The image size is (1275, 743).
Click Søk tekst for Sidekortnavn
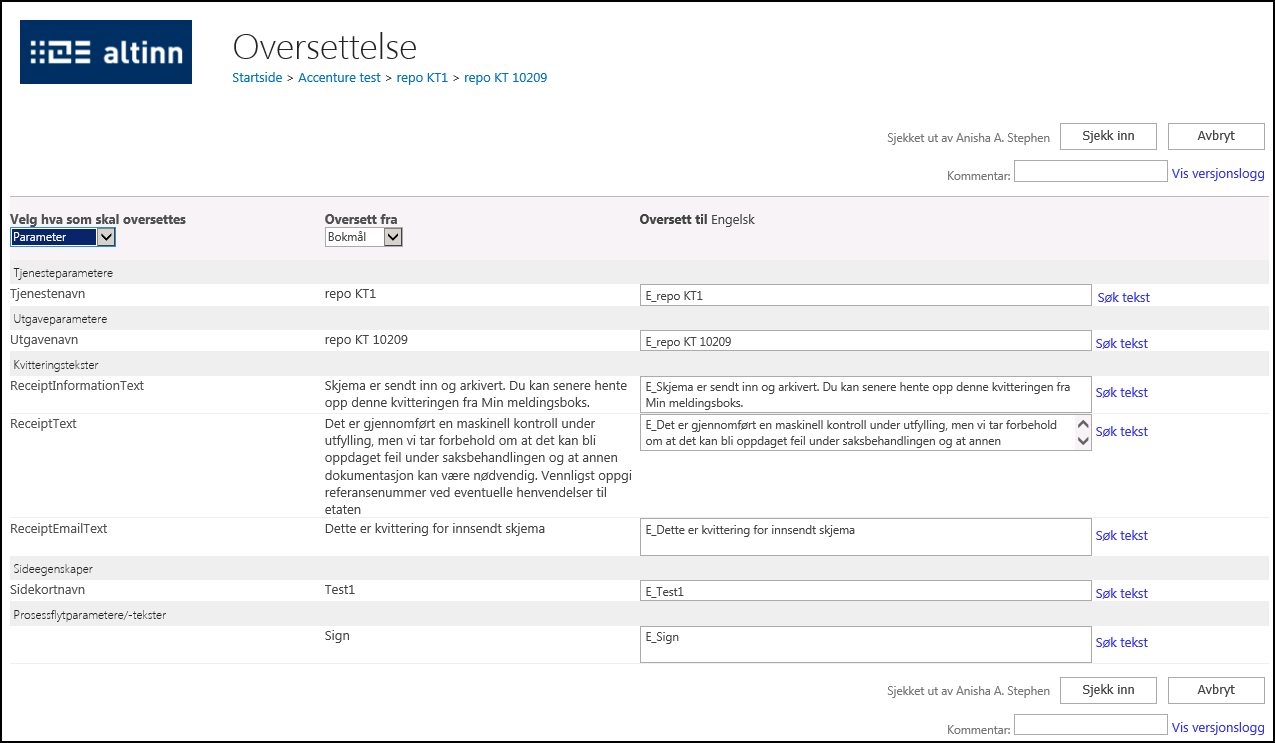click(1122, 593)
